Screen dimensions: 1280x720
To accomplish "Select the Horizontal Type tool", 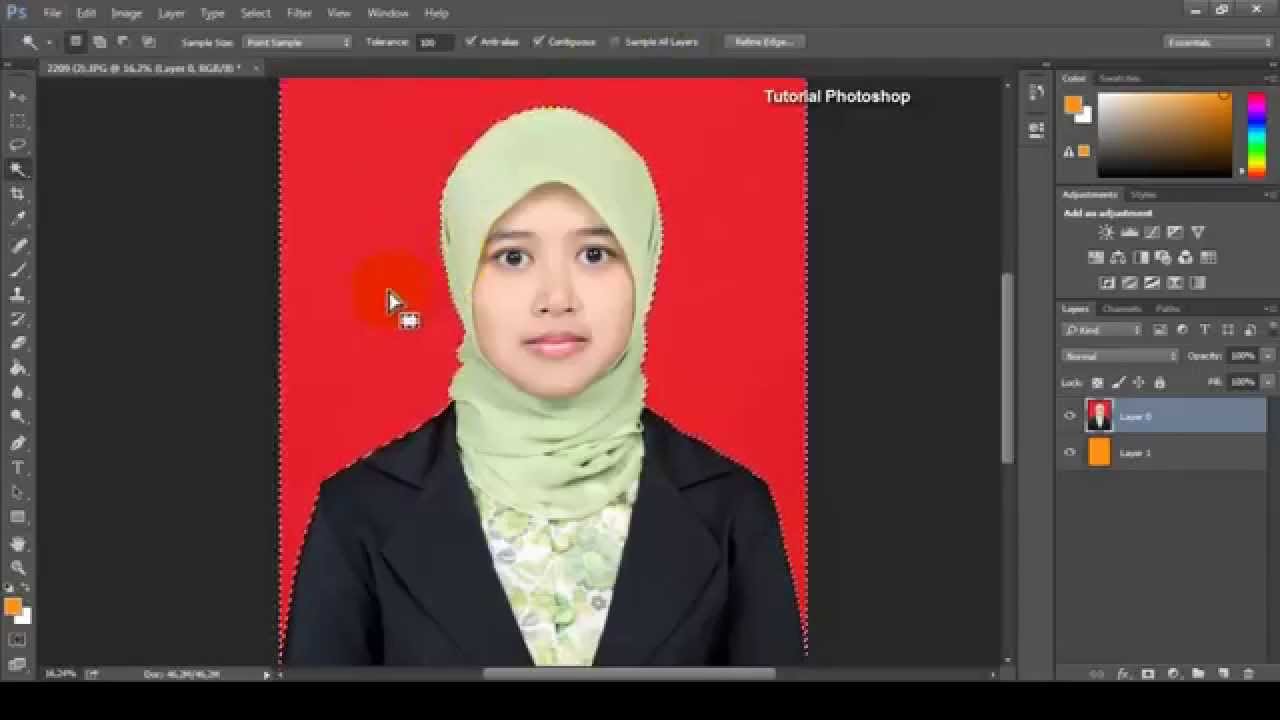I will [18, 468].
